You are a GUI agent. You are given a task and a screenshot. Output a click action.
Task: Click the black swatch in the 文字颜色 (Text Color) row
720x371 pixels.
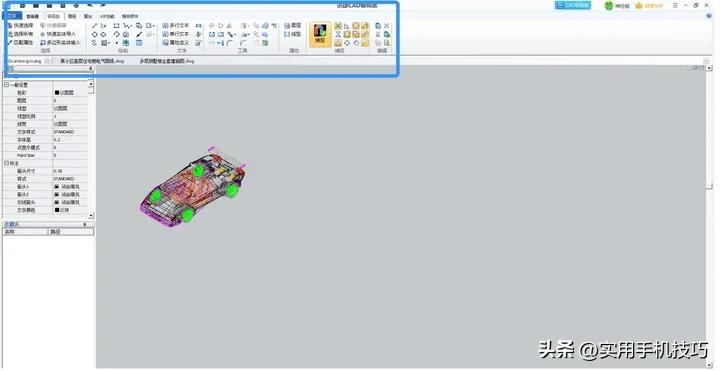tap(57, 210)
